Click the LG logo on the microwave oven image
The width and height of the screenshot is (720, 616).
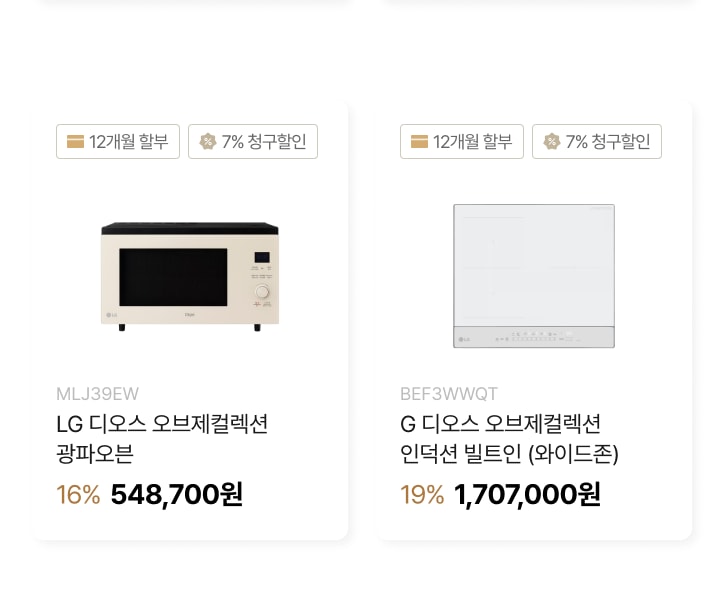click(112, 315)
